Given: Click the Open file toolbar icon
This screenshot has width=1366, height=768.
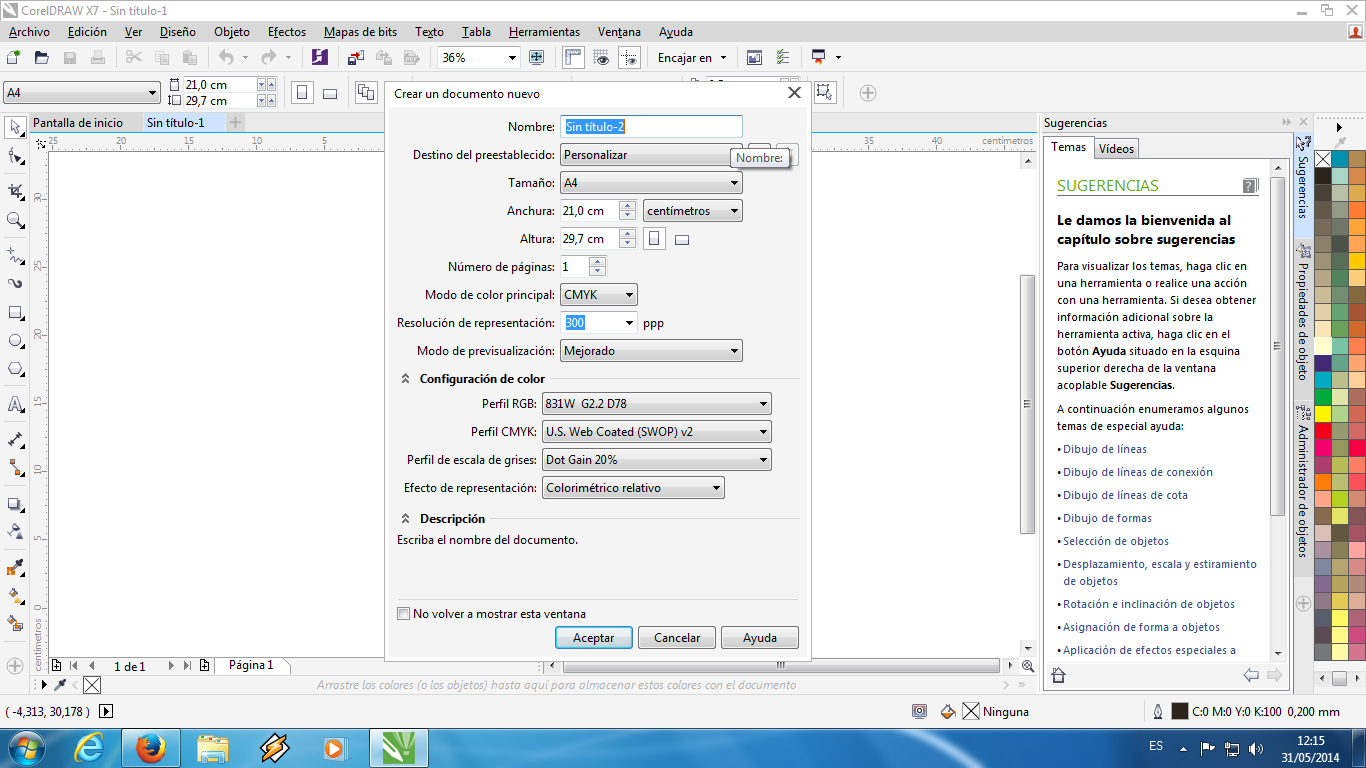Looking at the screenshot, I should (42, 58).
